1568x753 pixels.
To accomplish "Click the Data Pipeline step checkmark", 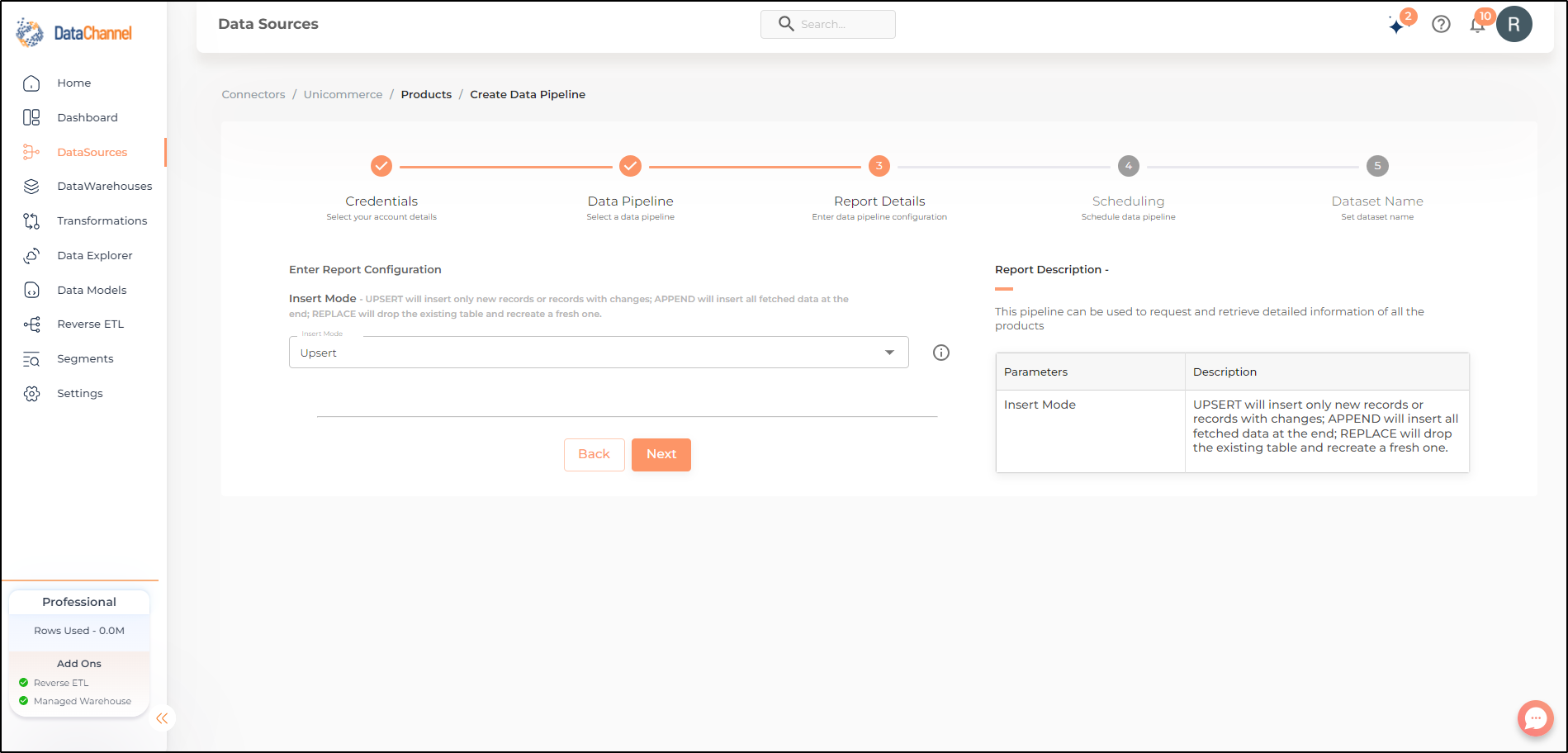I will coord(631,166).
